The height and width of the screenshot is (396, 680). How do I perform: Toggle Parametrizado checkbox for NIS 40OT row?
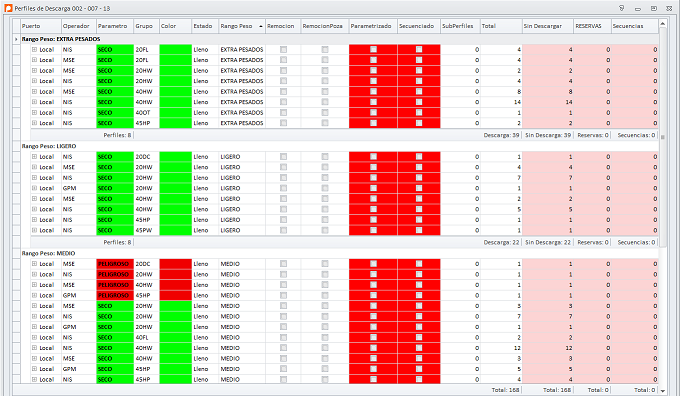tap(373, 112)
